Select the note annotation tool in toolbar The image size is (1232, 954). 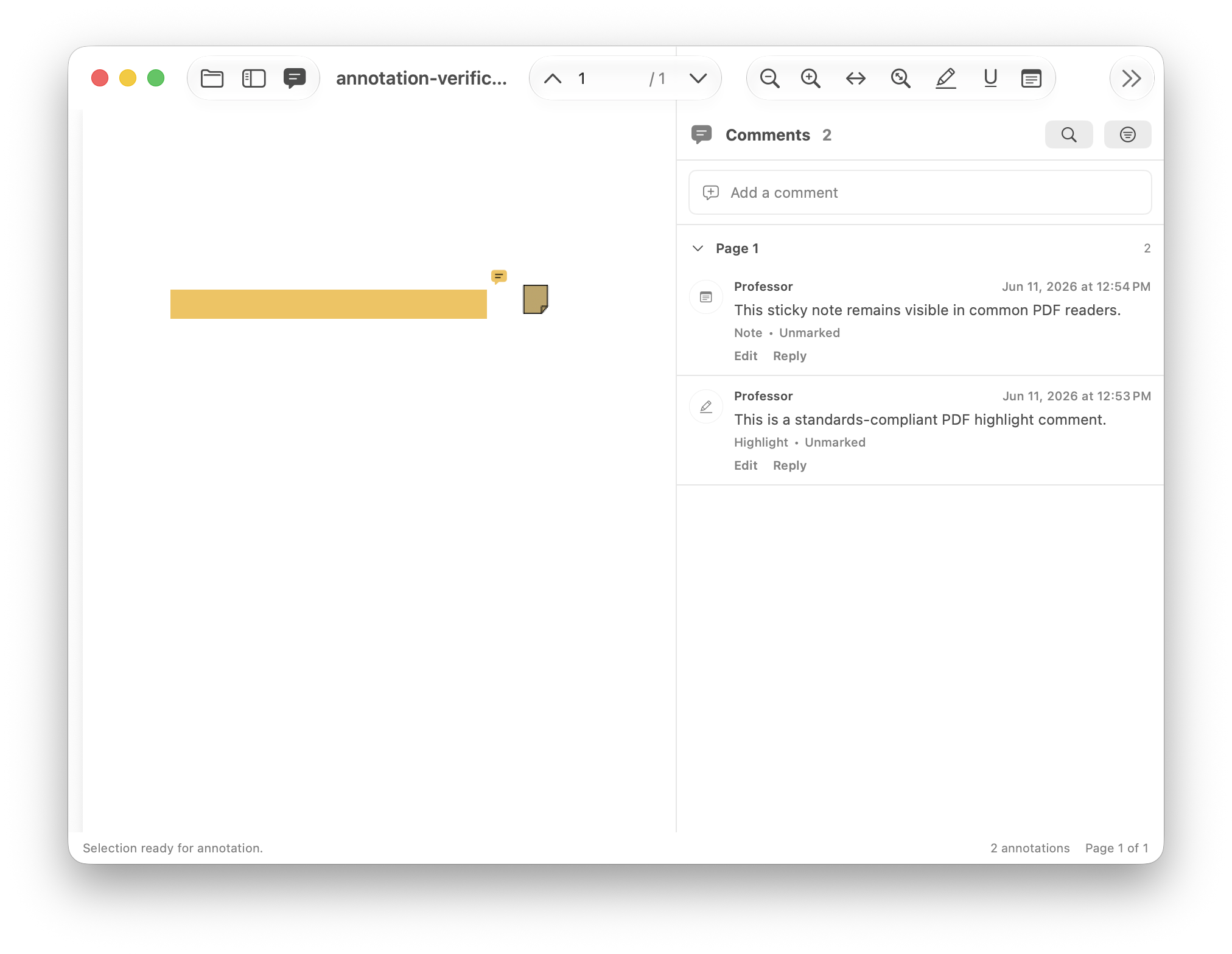tap(1031, 78)
